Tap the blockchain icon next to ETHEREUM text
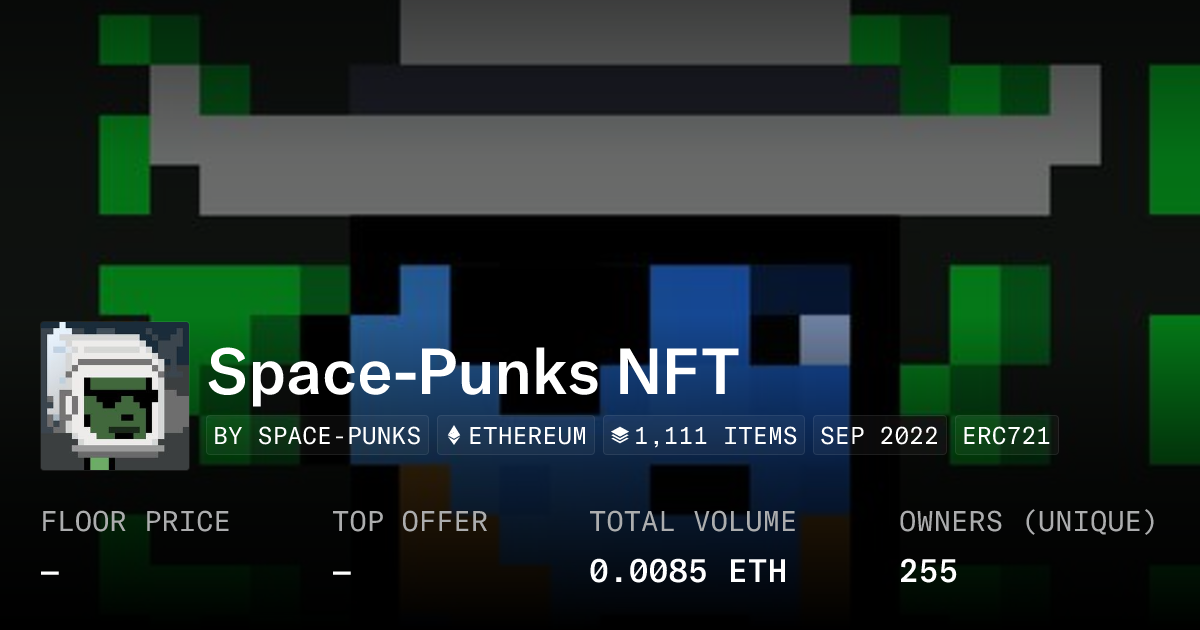The width and height of the screenshot is (1200, 630). (455, 435)
